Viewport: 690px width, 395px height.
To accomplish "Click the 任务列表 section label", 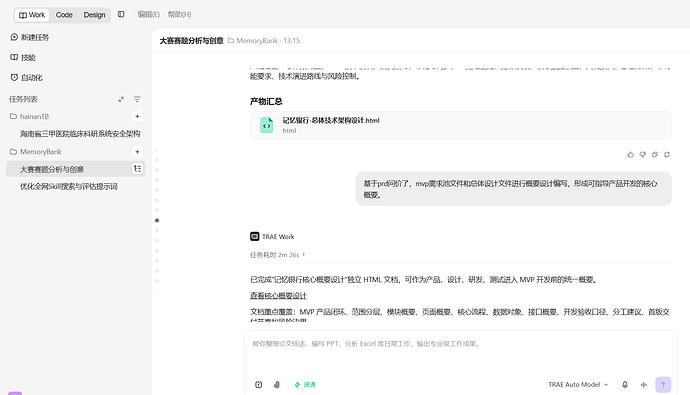I will [x=23, y=99].
